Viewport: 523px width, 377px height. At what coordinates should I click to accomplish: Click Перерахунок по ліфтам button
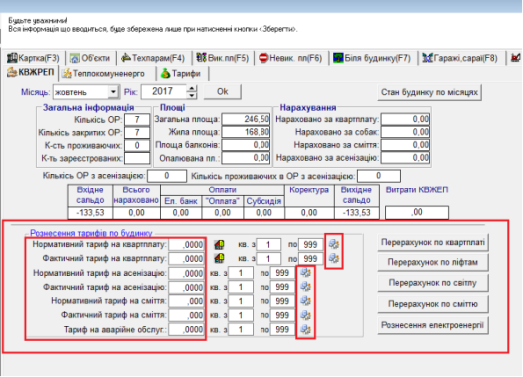click(433, 262)
